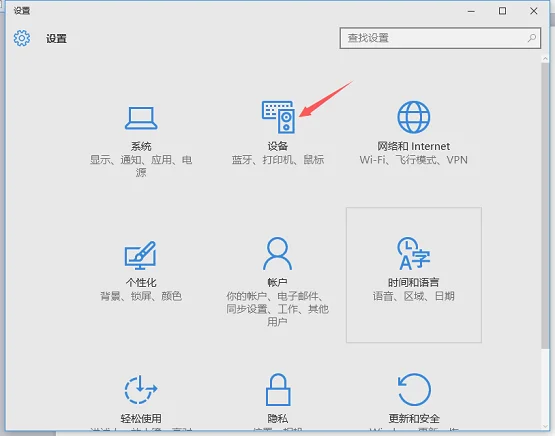555x436 pixels.
Task: Click the magnifier icon in search box
Action: click(x=532, y=38)
